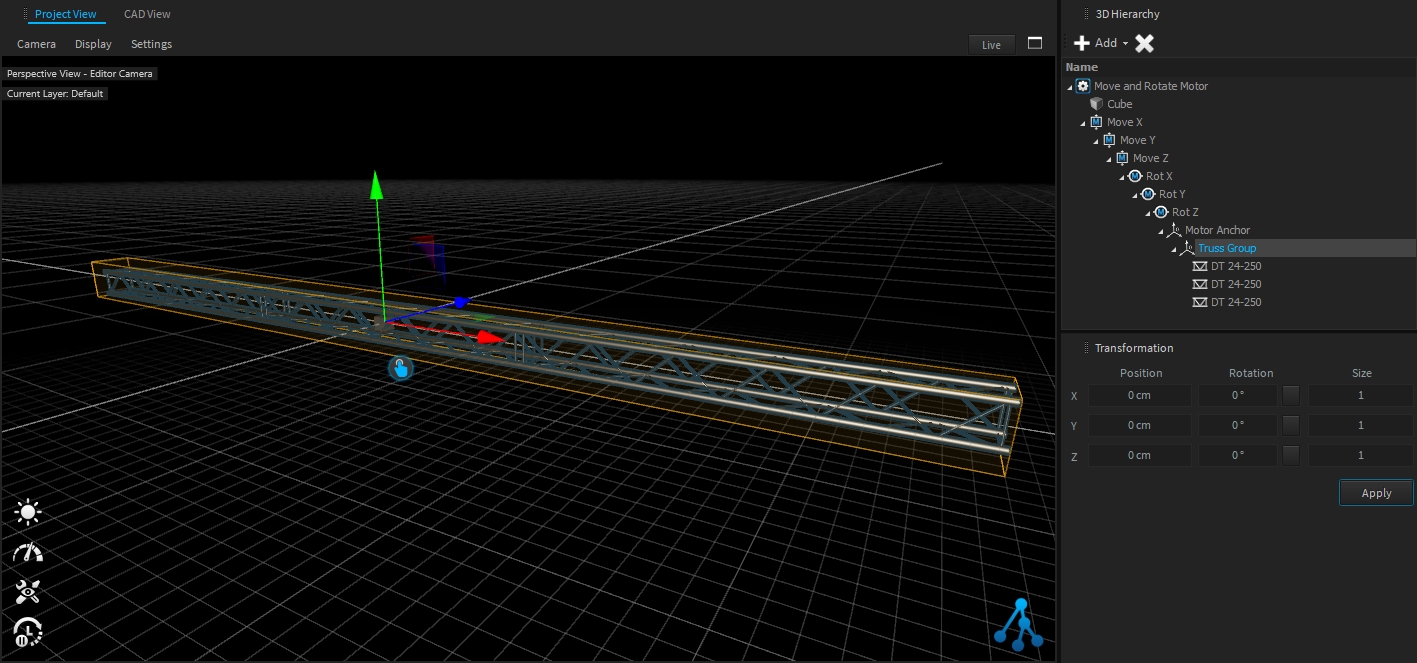Delete selected item with the X icon

click(1145, 43)
